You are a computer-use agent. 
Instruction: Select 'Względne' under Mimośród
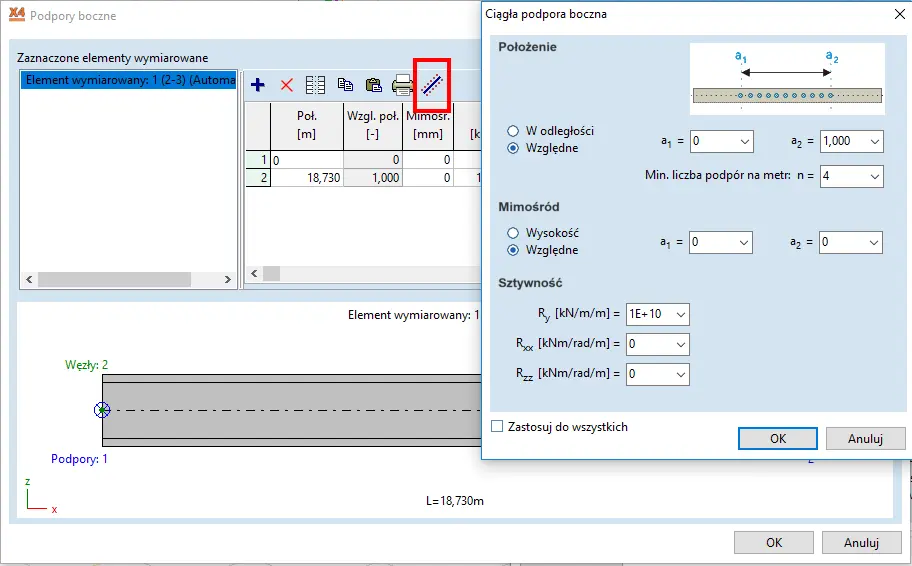click(513, 250)
